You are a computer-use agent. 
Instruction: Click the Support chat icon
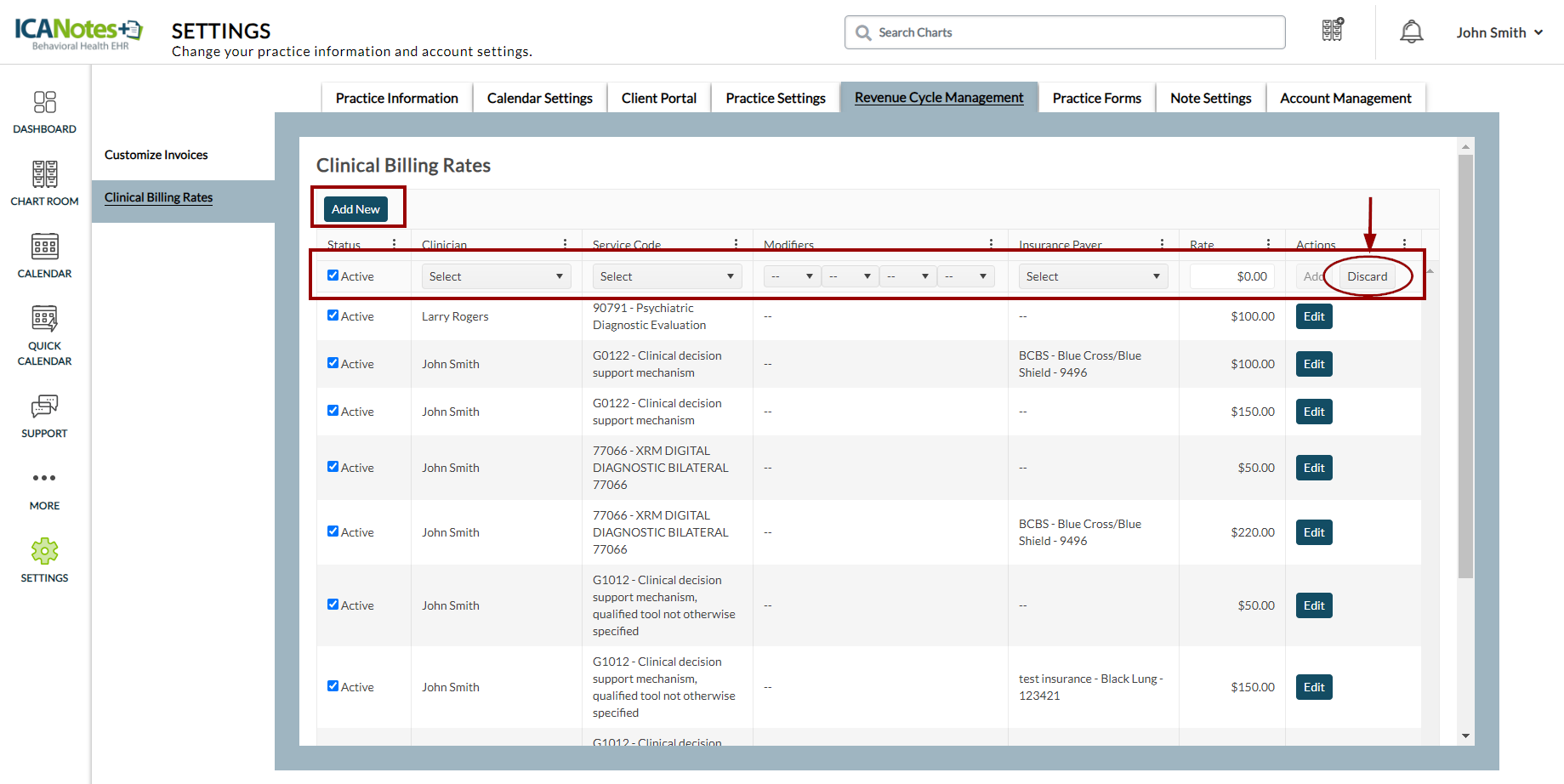coord(44,406)
